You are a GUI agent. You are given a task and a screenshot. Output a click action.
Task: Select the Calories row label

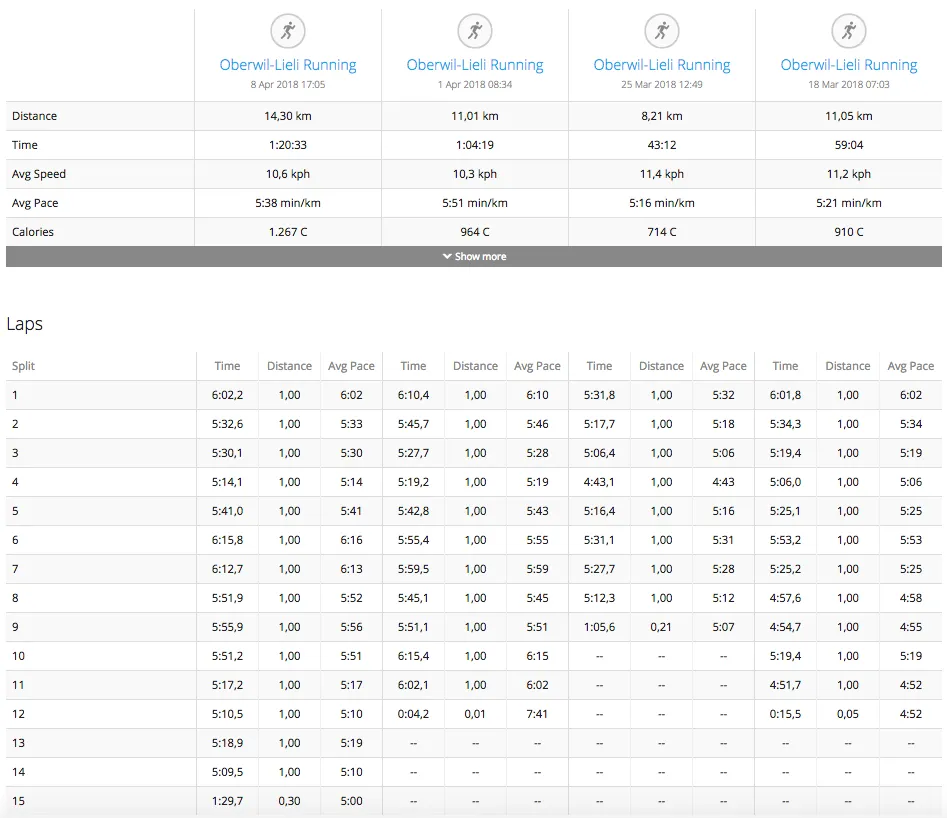pos(33,232)
